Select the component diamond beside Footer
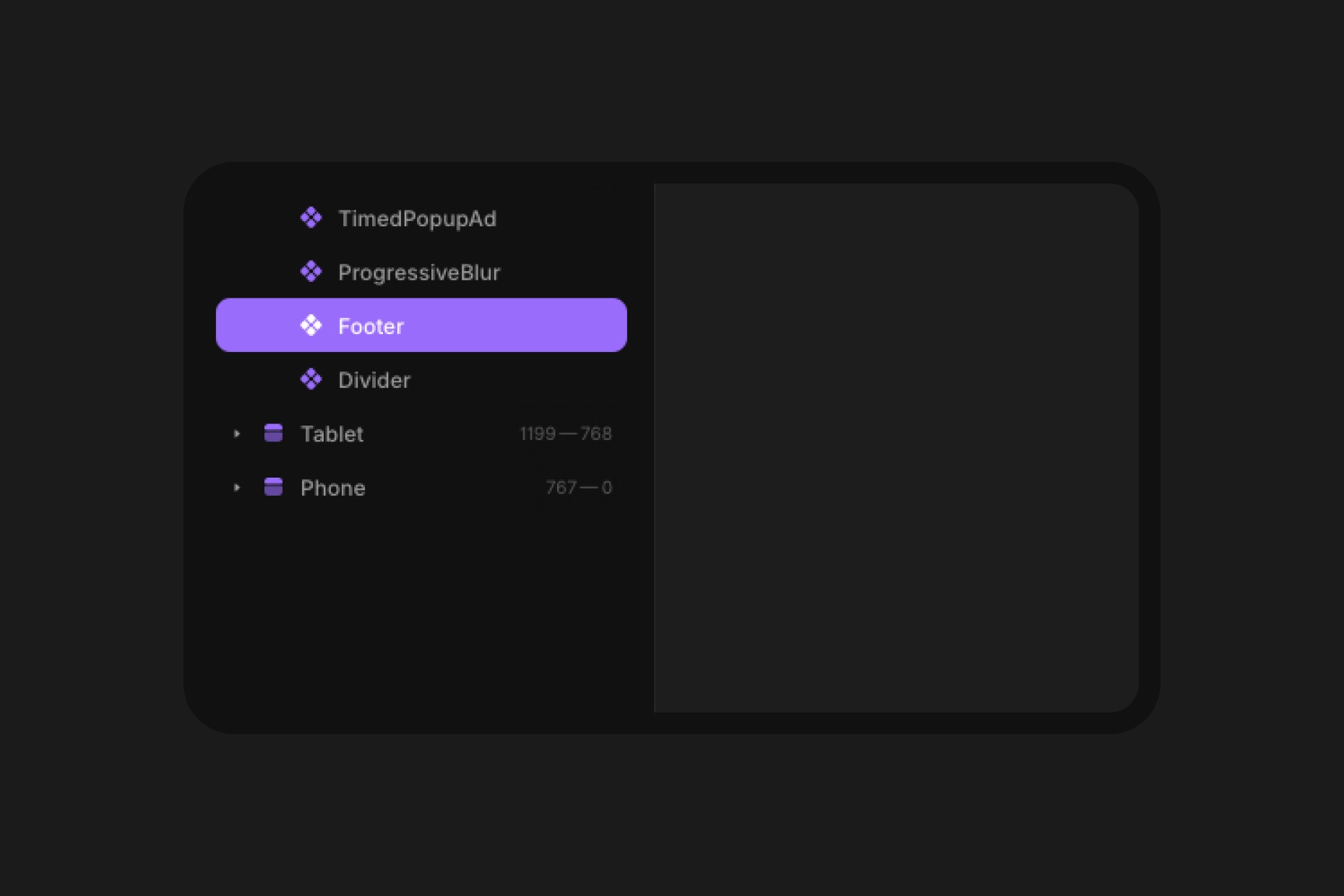 [311, 325]
